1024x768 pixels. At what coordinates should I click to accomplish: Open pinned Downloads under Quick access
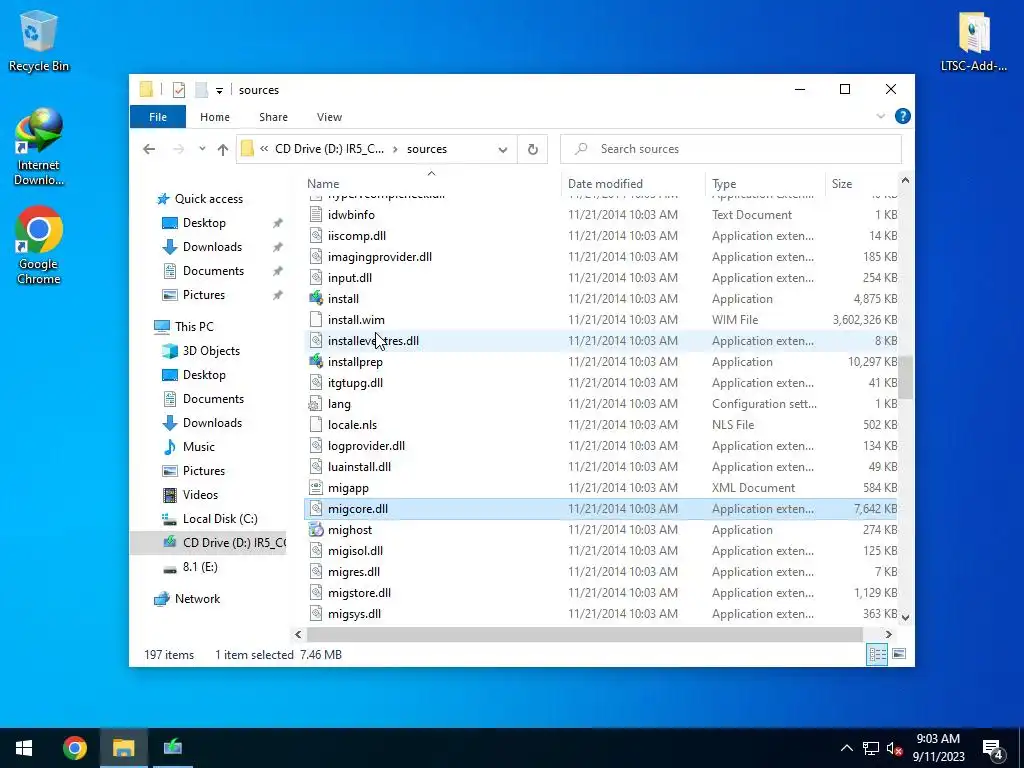(x=212, y=247)
